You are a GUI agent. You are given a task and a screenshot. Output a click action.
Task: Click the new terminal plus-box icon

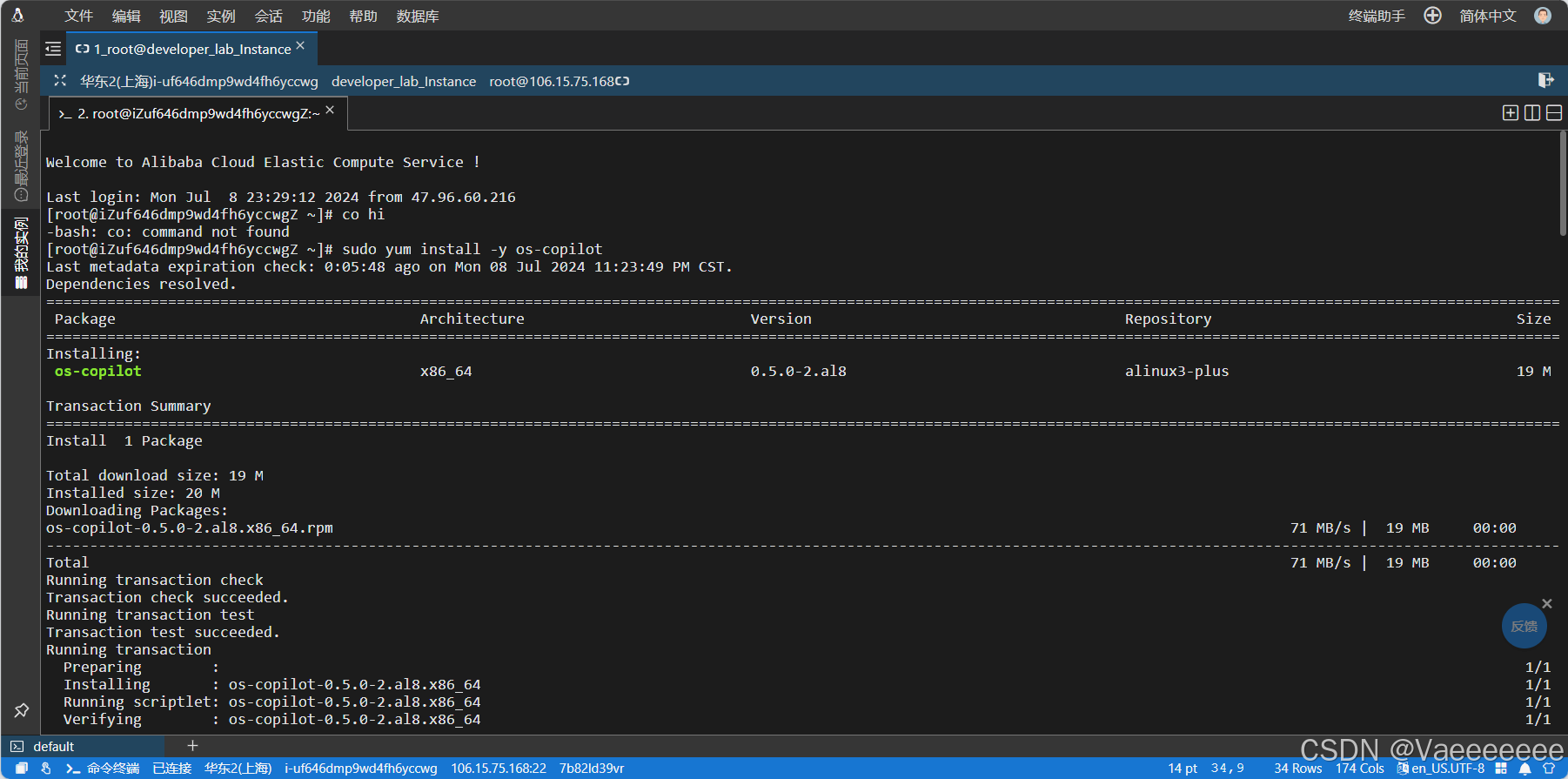[1511, 113]
